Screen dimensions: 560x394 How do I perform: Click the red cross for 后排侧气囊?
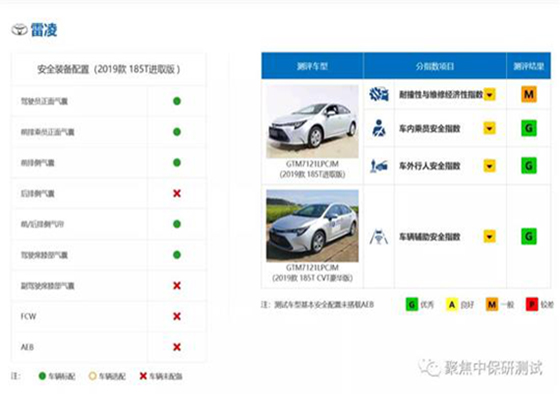177,193
